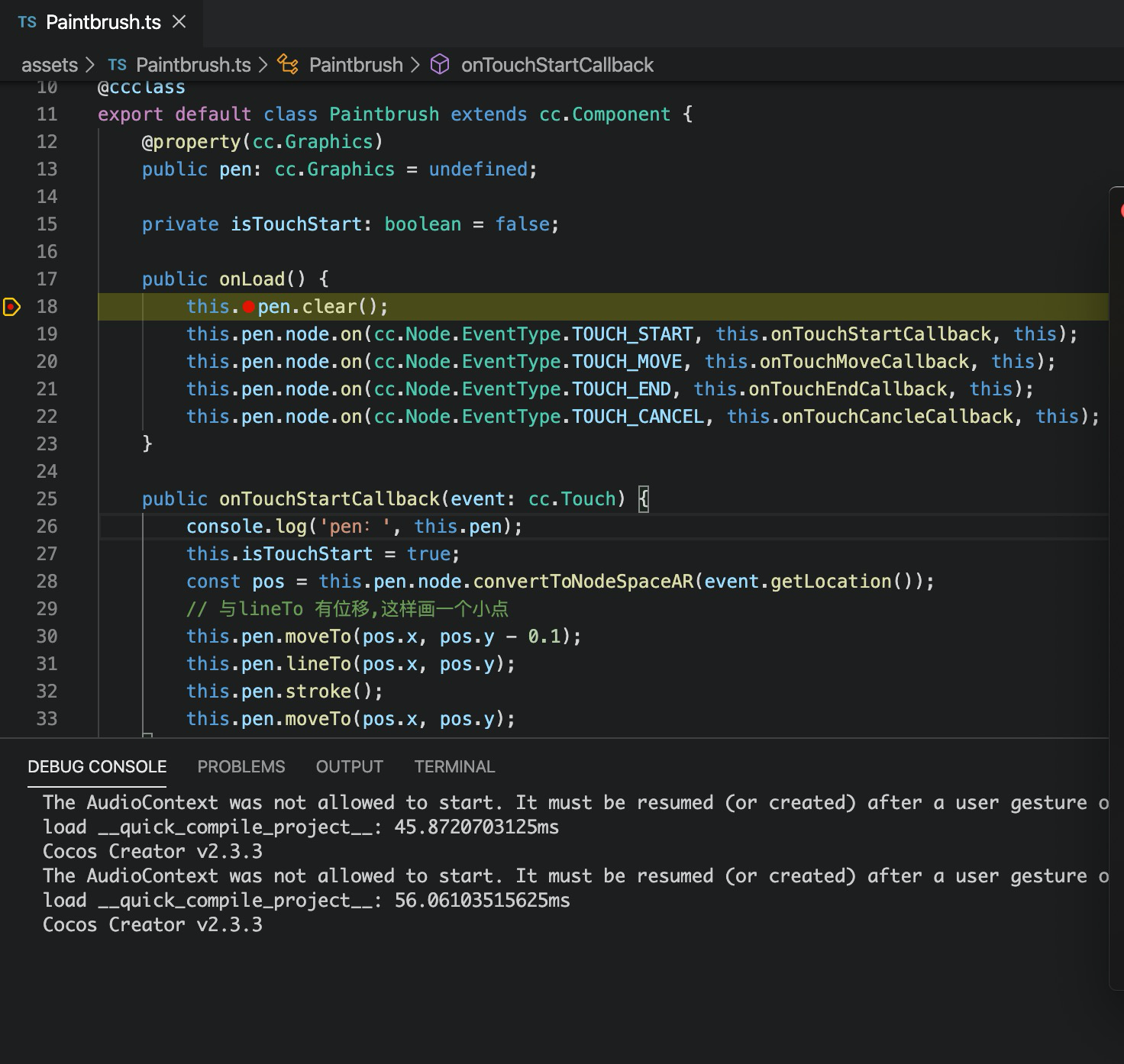Open the Paintbrush.ts file breadcrumb
Viewport: 1124px width, 1064px height.
click(193, 65)
